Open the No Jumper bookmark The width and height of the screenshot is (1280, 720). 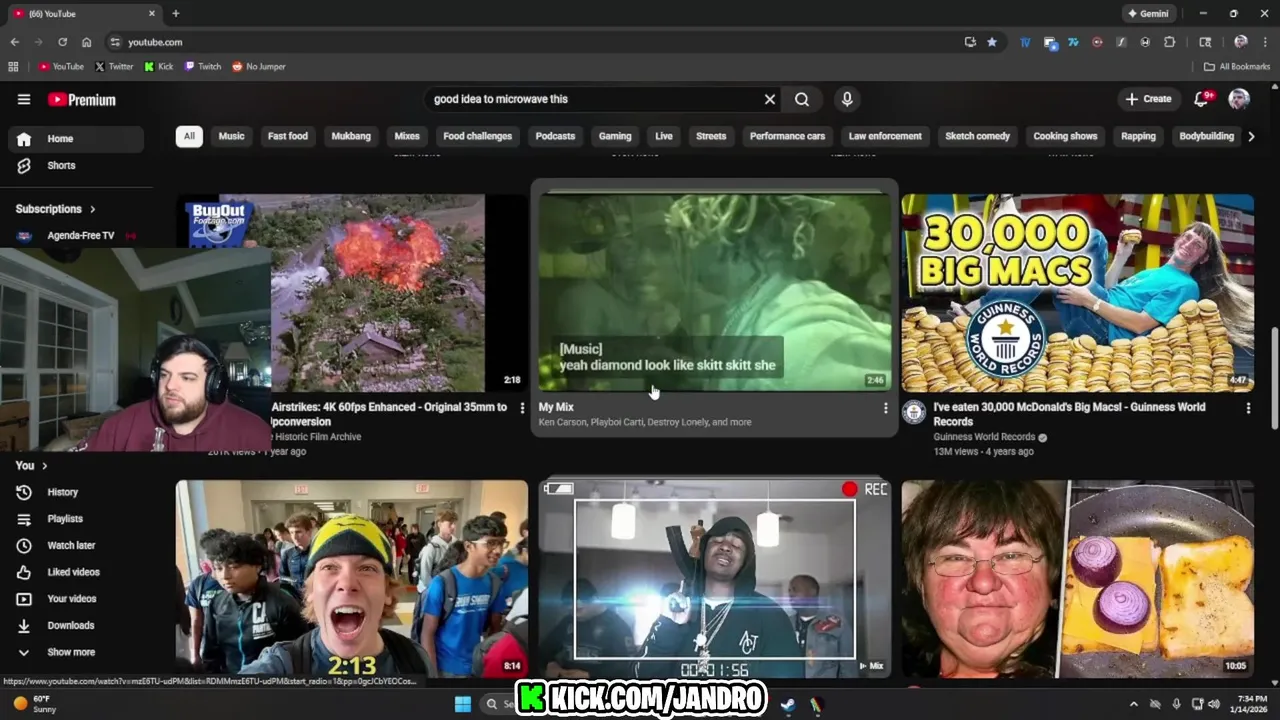(x=259, y=66)
